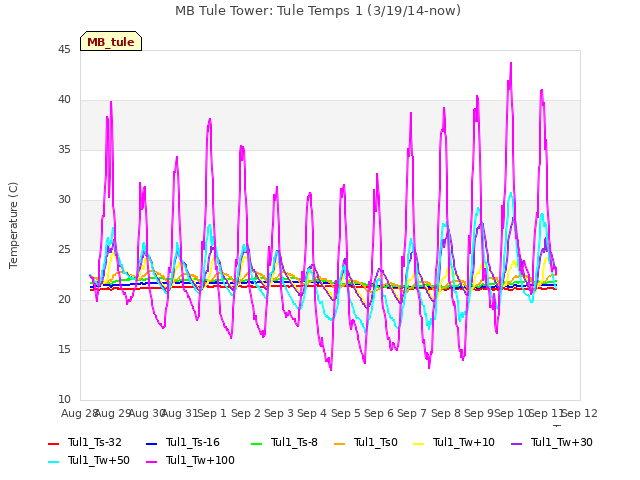Click the cyan Tul1_Tw+50 legend swatch
This screenshot has height=480, width=640.
pyautogui.click(x=53, y=462)
